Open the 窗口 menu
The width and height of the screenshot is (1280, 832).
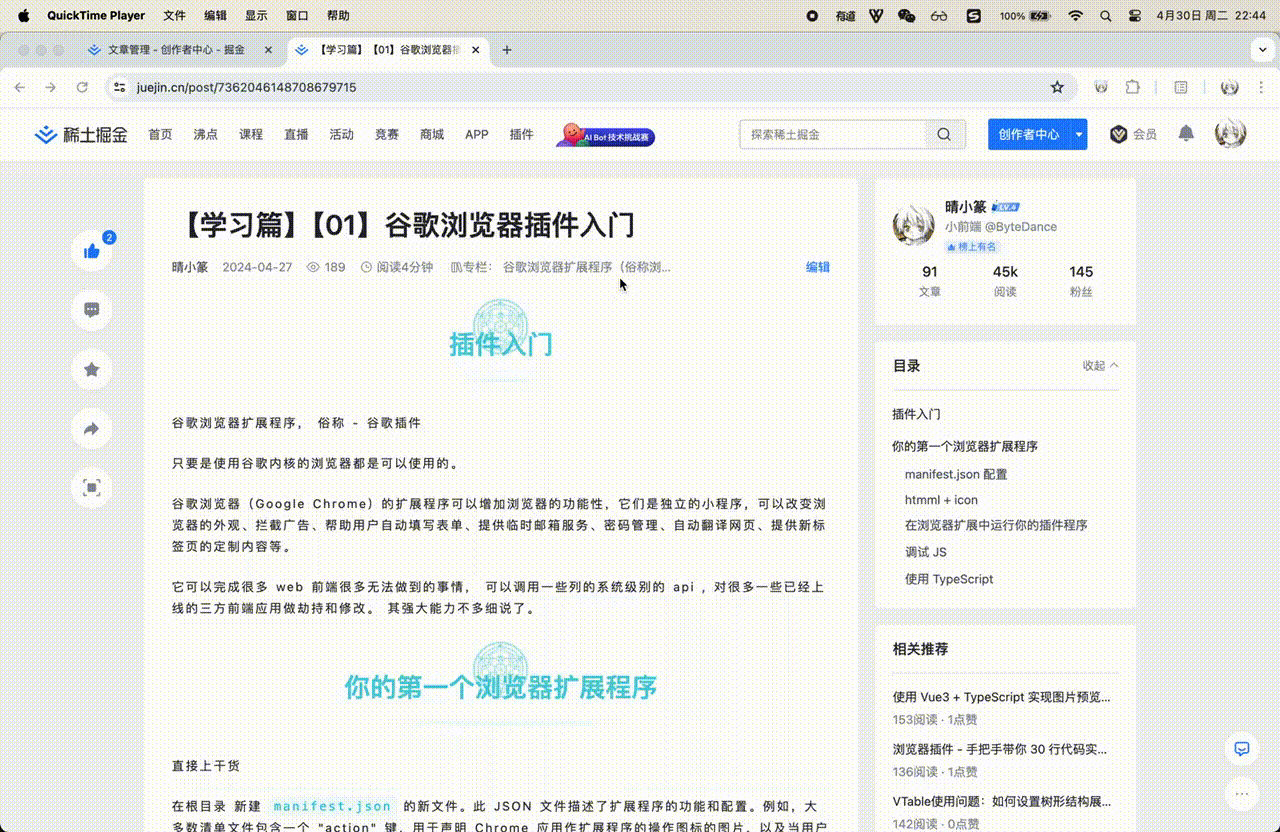coord(297,16)
